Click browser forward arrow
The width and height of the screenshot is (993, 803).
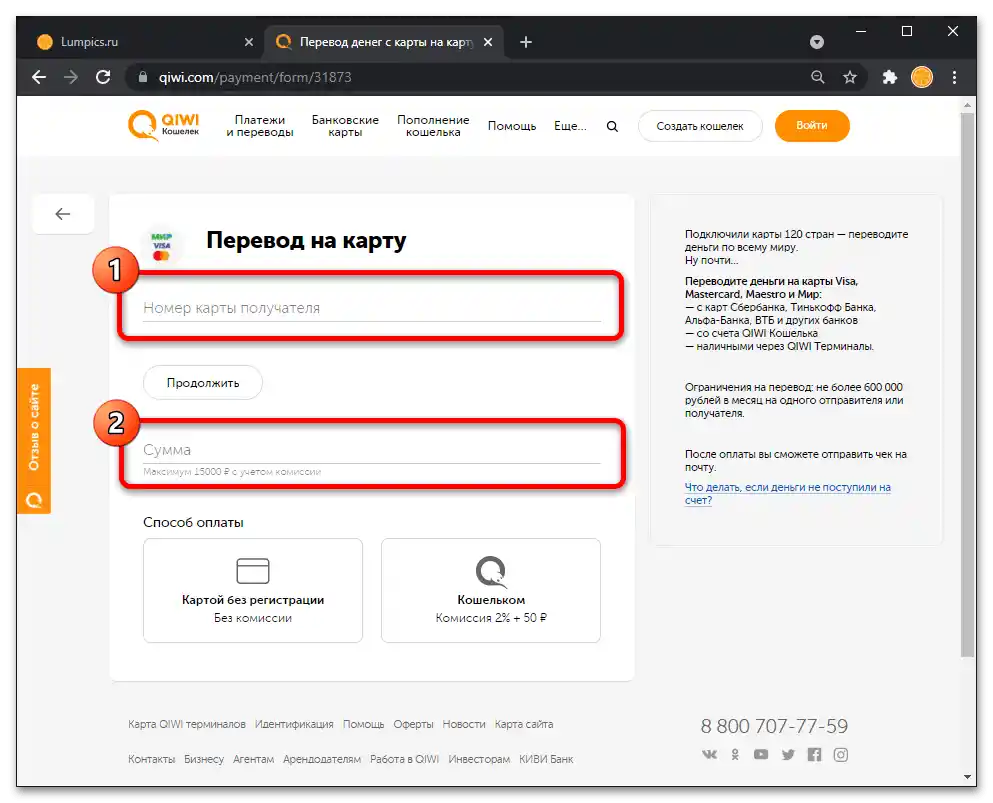[71, 77]
